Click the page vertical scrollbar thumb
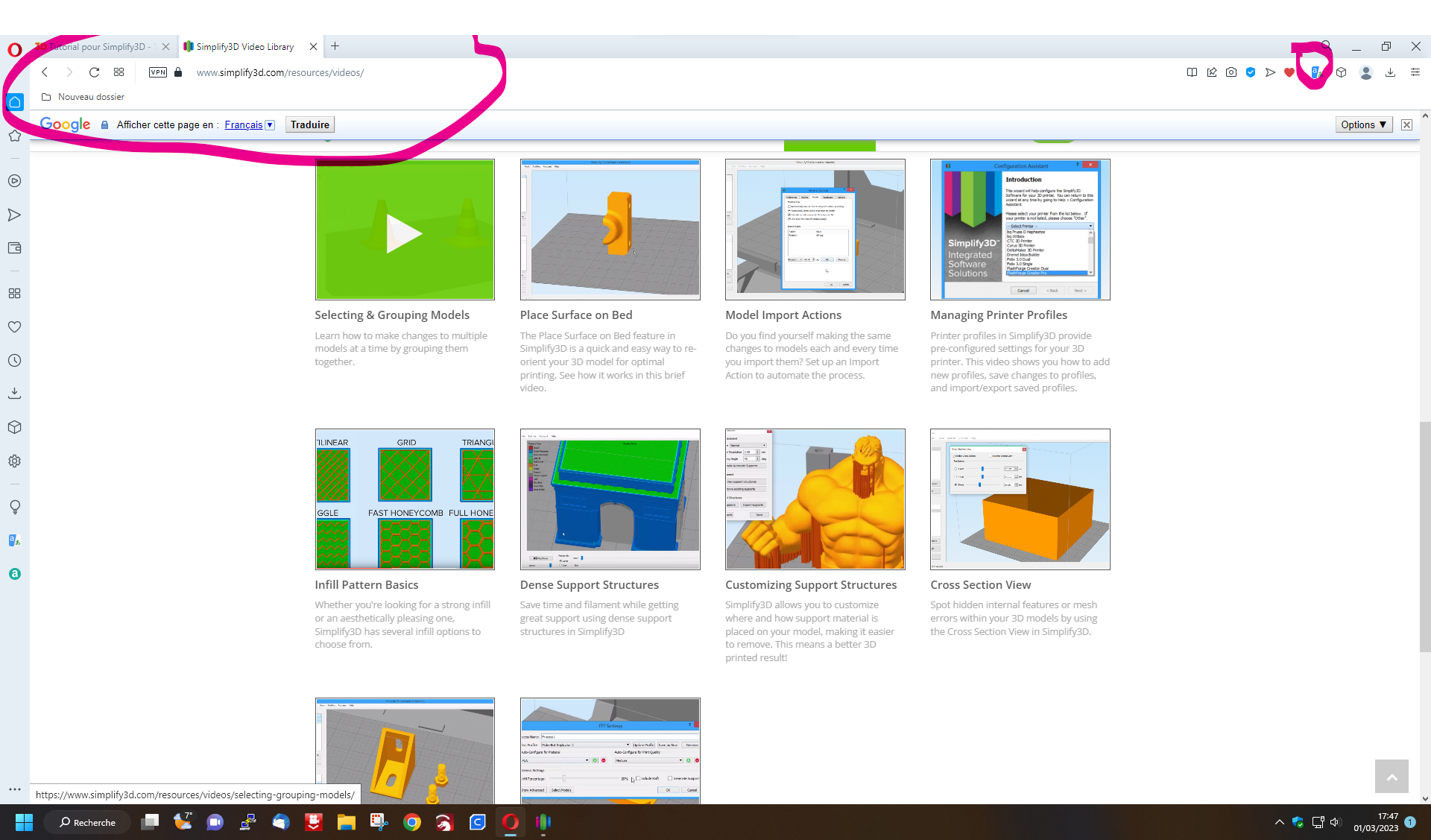The image size is (1431, 840). tap(1425, 537)
